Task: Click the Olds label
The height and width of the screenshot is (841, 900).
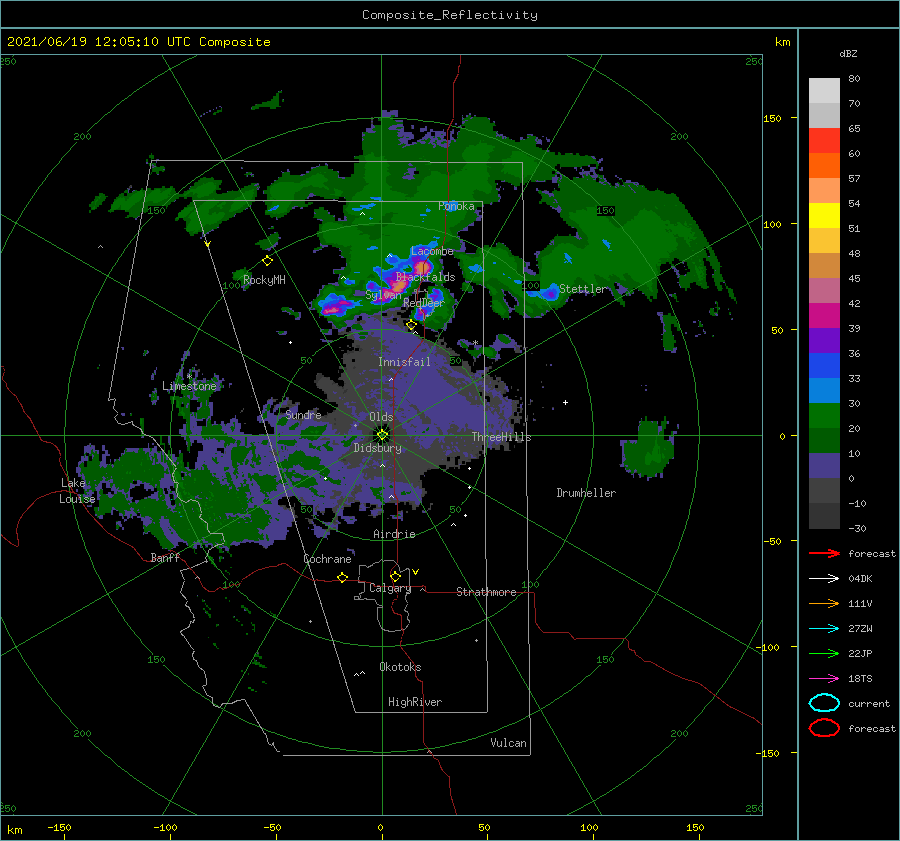Action: pos(381,417)
